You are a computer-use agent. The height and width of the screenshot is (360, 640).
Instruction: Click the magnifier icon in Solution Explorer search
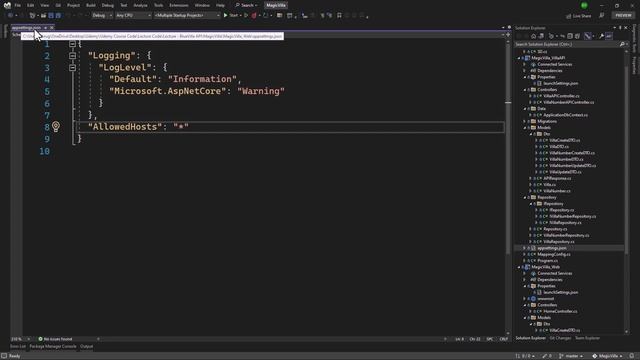tap(622, 44)
